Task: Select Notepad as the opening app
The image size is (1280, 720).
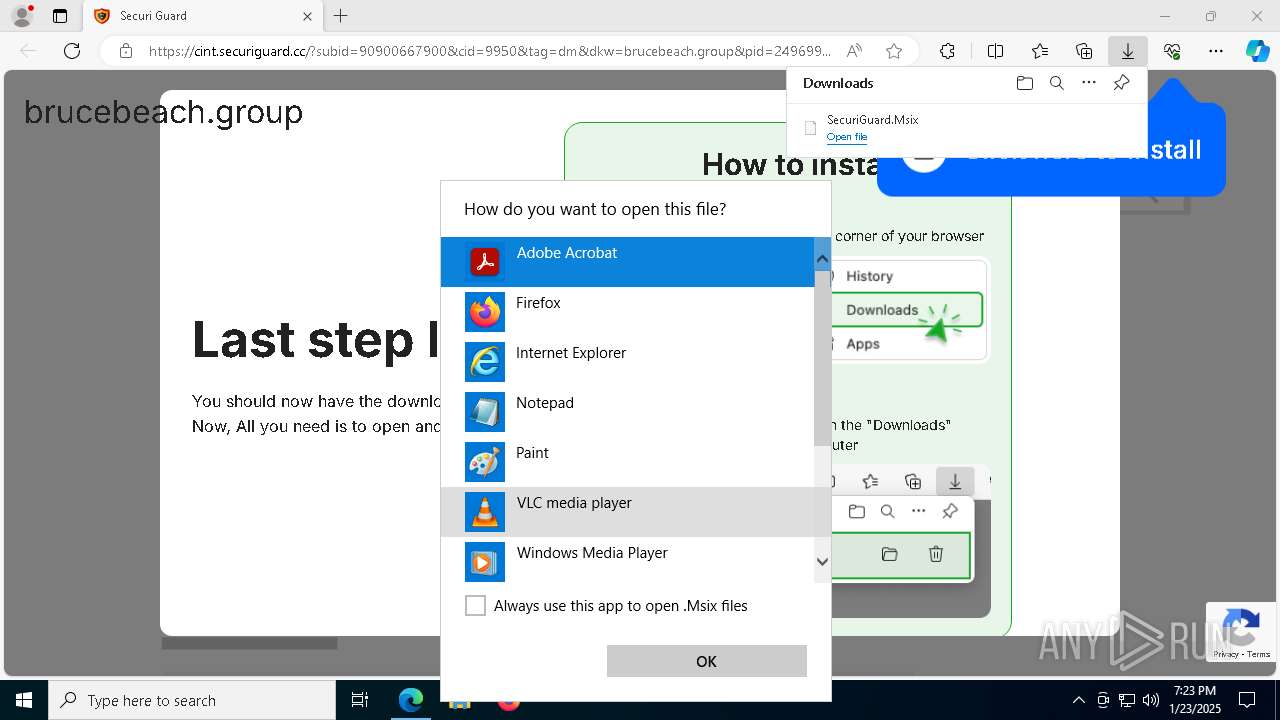Action: coord(627,412)
